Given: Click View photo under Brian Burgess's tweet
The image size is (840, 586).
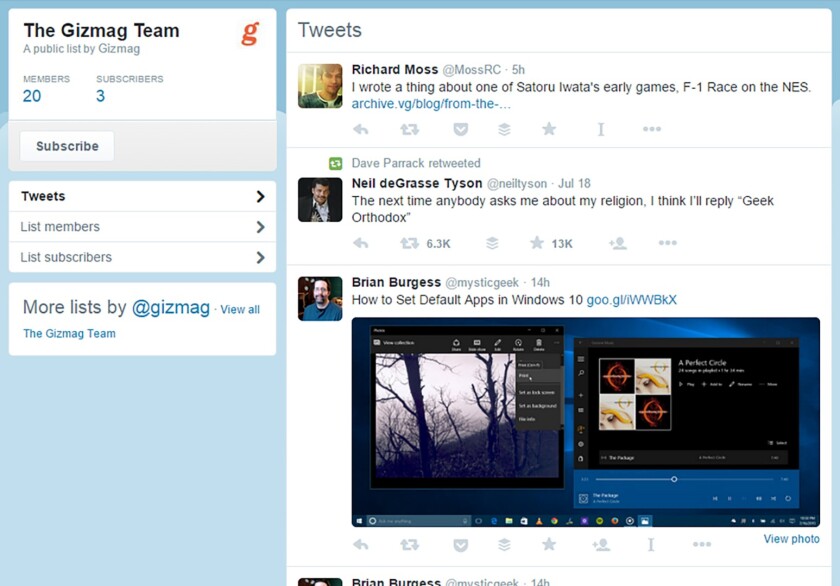Looking at the screenshot, I should [791, 539].
